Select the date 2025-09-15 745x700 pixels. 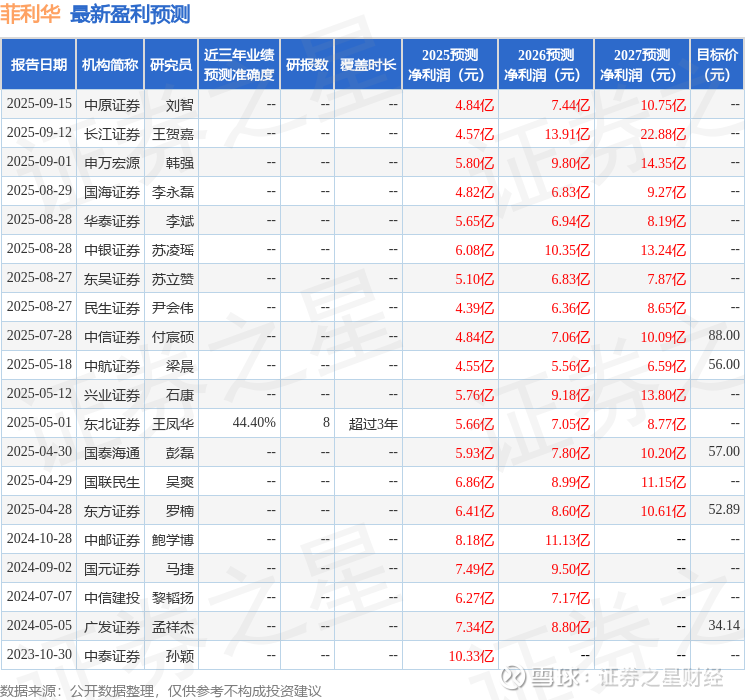39,104
